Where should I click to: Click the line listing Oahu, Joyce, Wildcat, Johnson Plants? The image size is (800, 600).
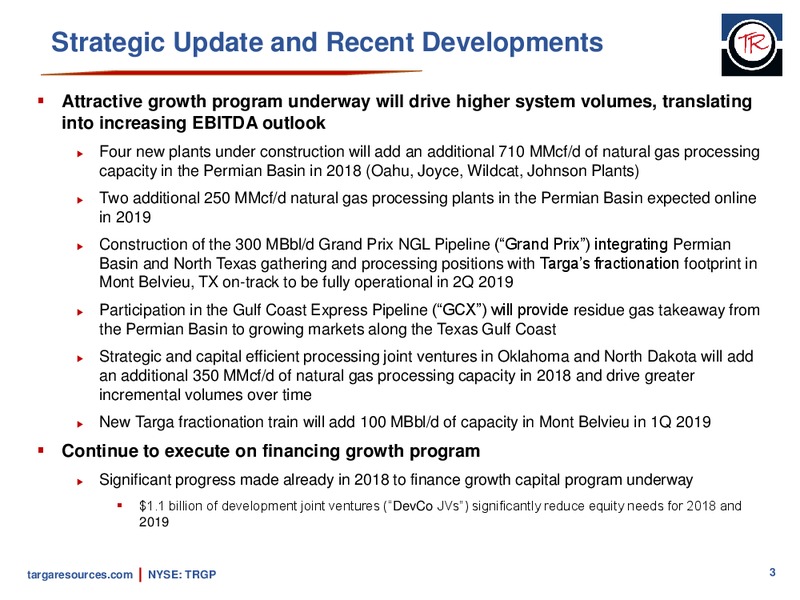[x=369, y=171]
